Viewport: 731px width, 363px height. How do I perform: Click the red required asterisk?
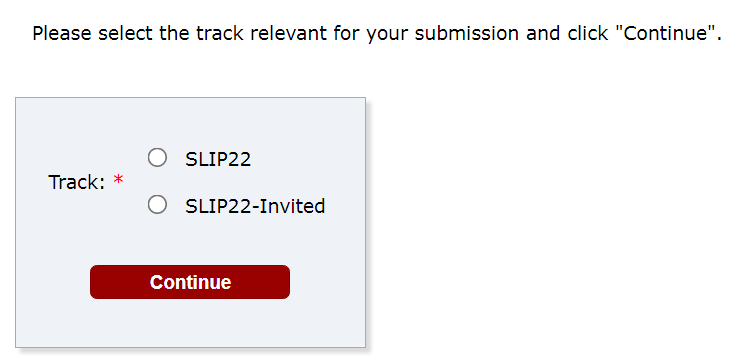click(118, 180)
